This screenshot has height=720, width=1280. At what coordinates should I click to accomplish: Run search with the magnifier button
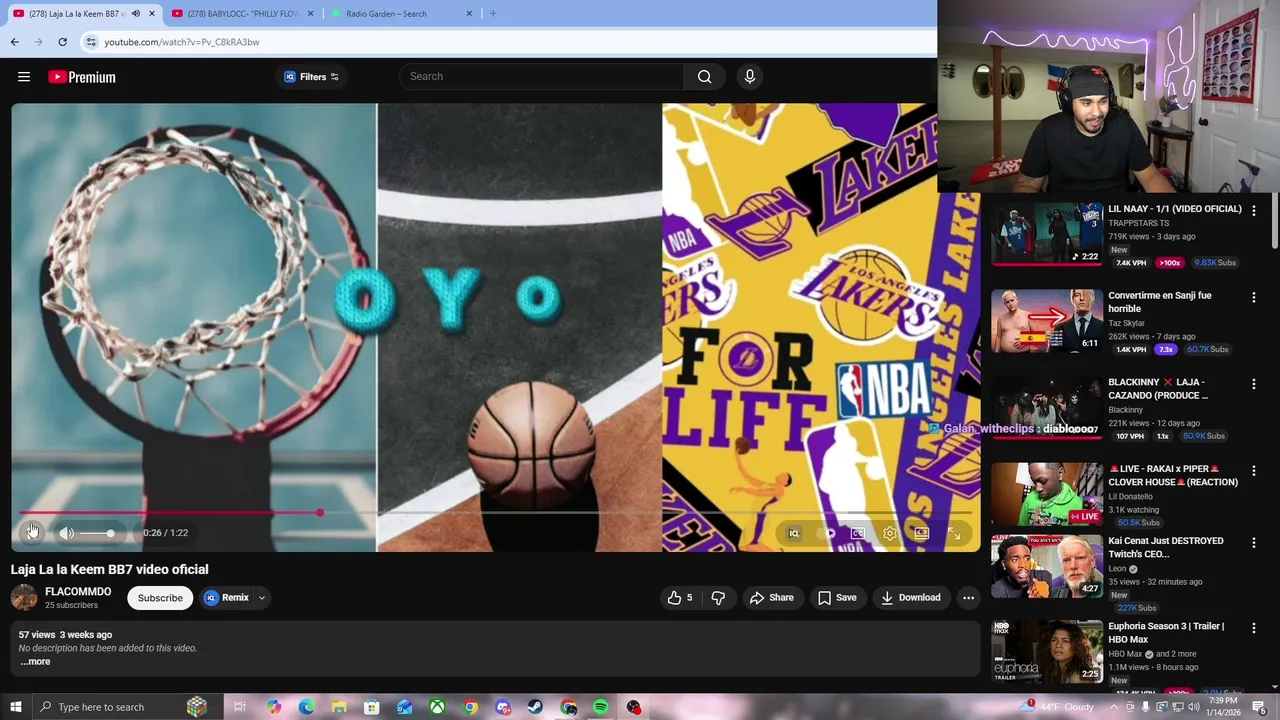click(x=705, y=77)
